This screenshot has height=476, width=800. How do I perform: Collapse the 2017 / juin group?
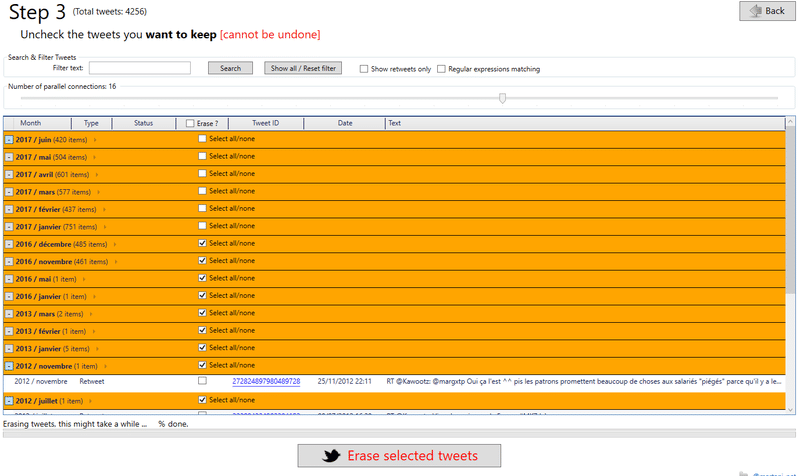[x=9, y=140]
